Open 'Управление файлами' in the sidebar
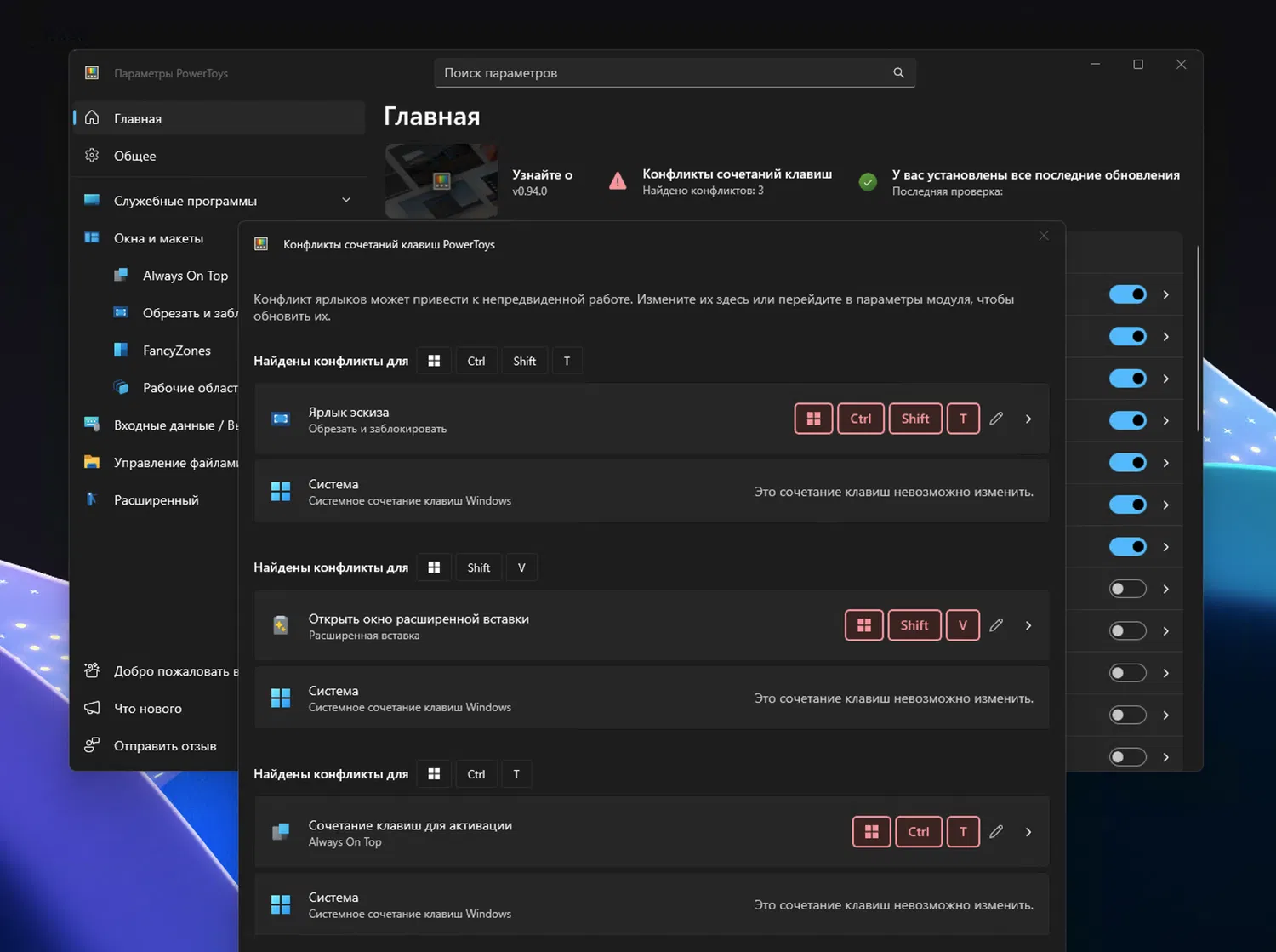The image size is (1276, 952). click(157, 463)
